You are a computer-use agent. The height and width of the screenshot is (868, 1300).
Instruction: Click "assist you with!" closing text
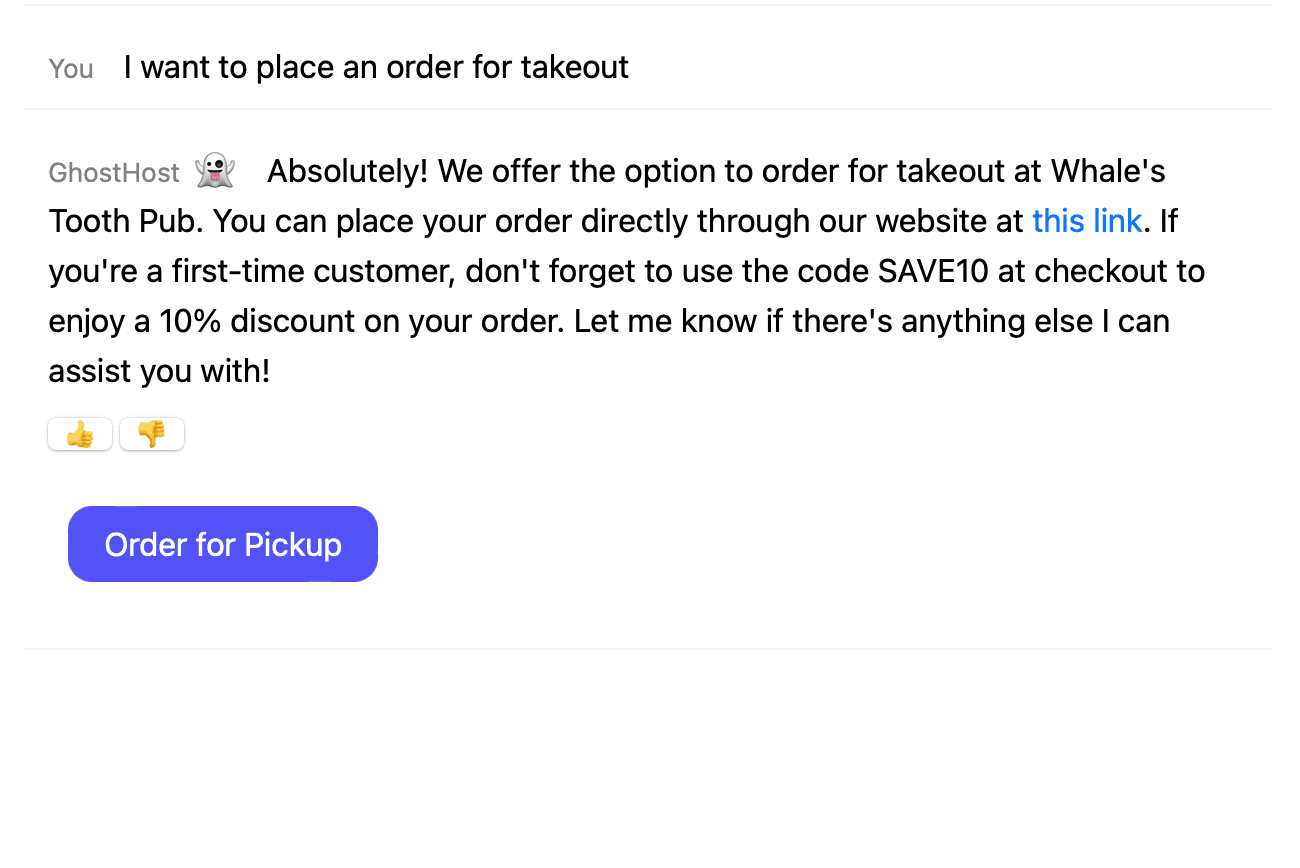pos(159,371)
